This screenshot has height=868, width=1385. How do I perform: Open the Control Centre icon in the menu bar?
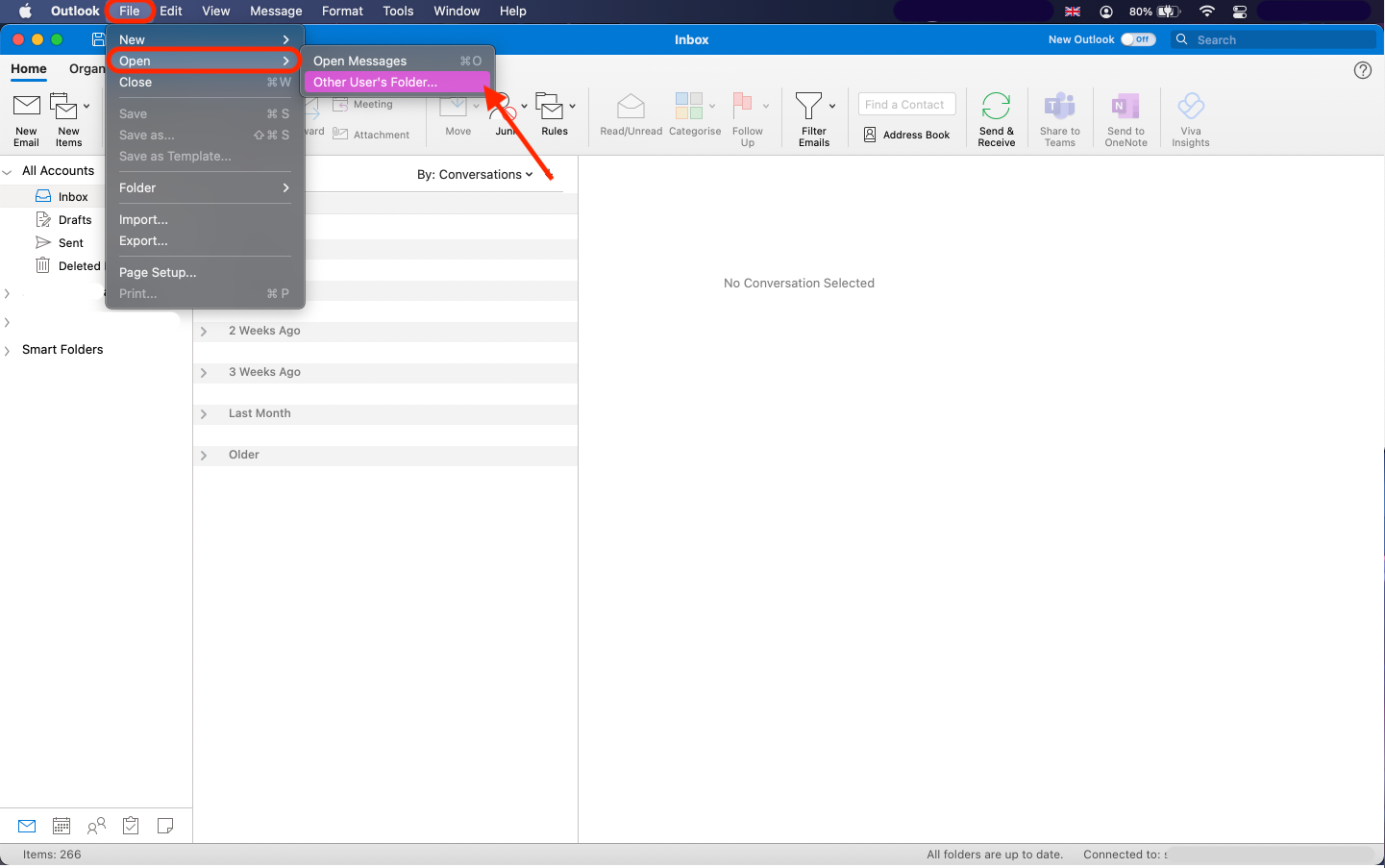(1240, 12)
